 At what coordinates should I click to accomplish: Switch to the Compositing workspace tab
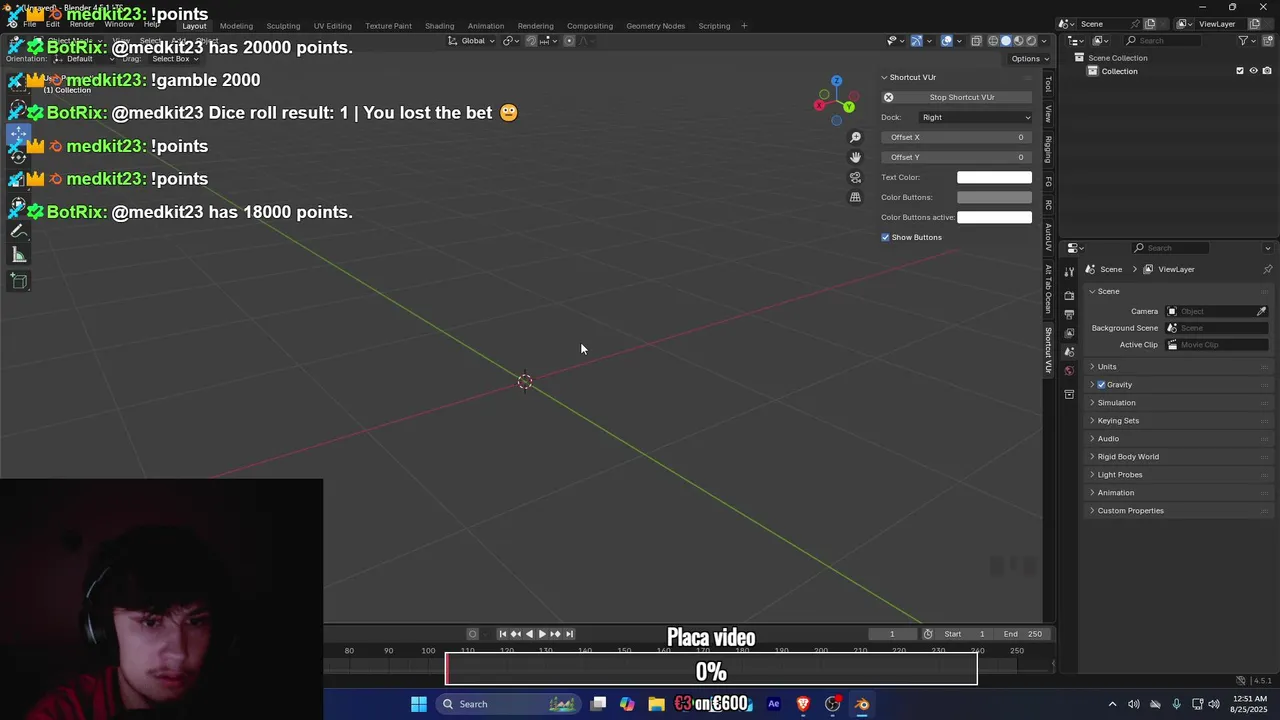(590, 26)
